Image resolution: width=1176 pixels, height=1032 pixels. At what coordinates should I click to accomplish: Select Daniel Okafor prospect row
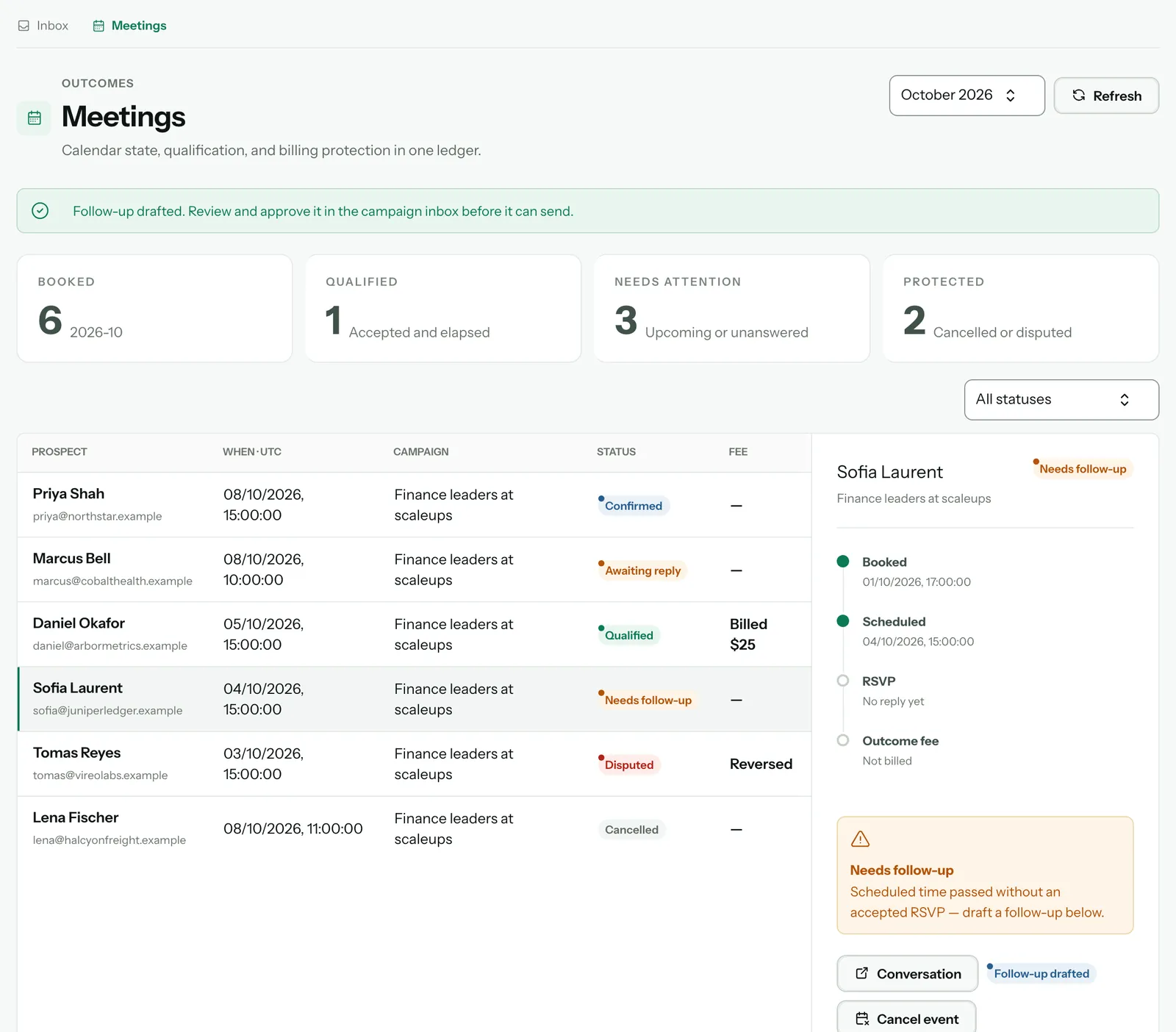coord(414,634)
